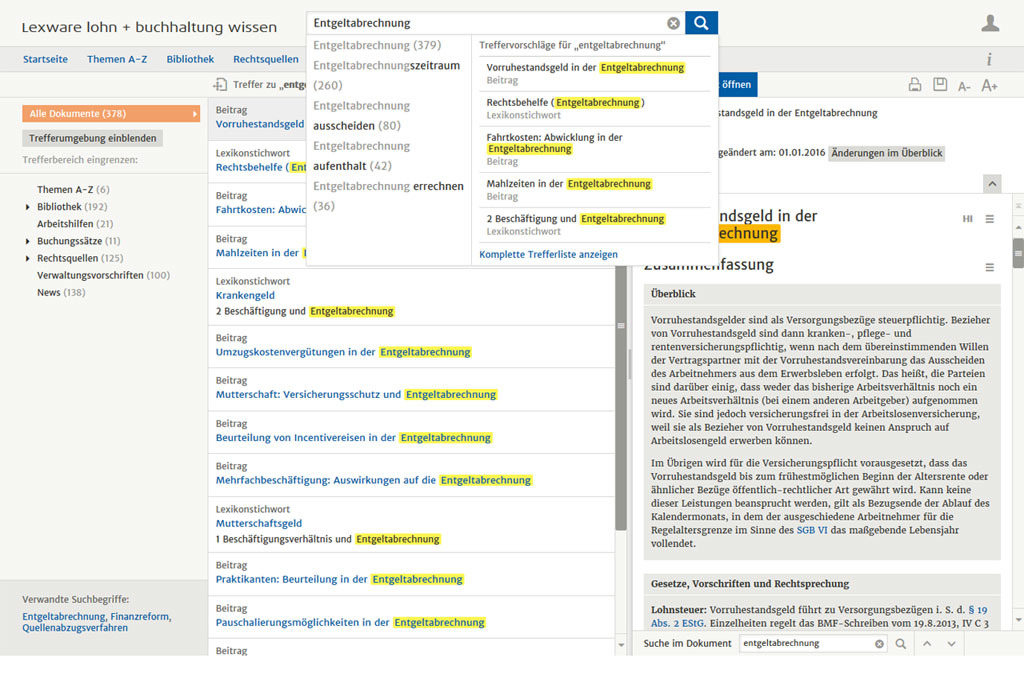Open Themen A-Z navigation item
Screen dimensions: 1024x678
coord(117,59)
